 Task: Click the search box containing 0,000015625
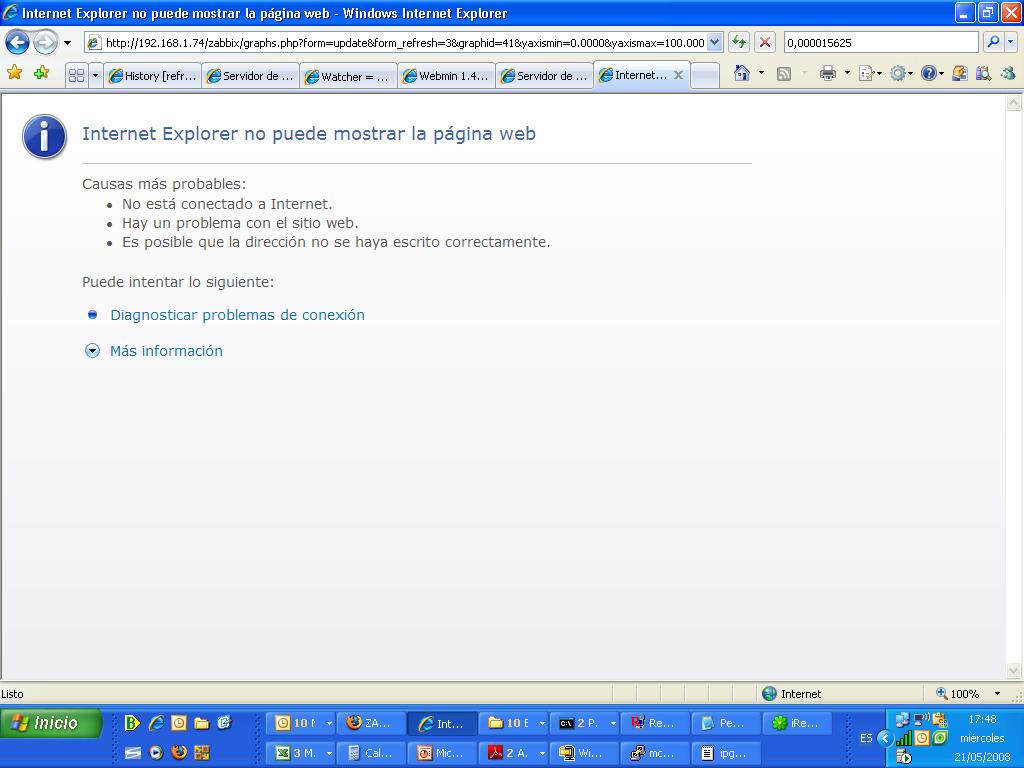click(880, 43)
